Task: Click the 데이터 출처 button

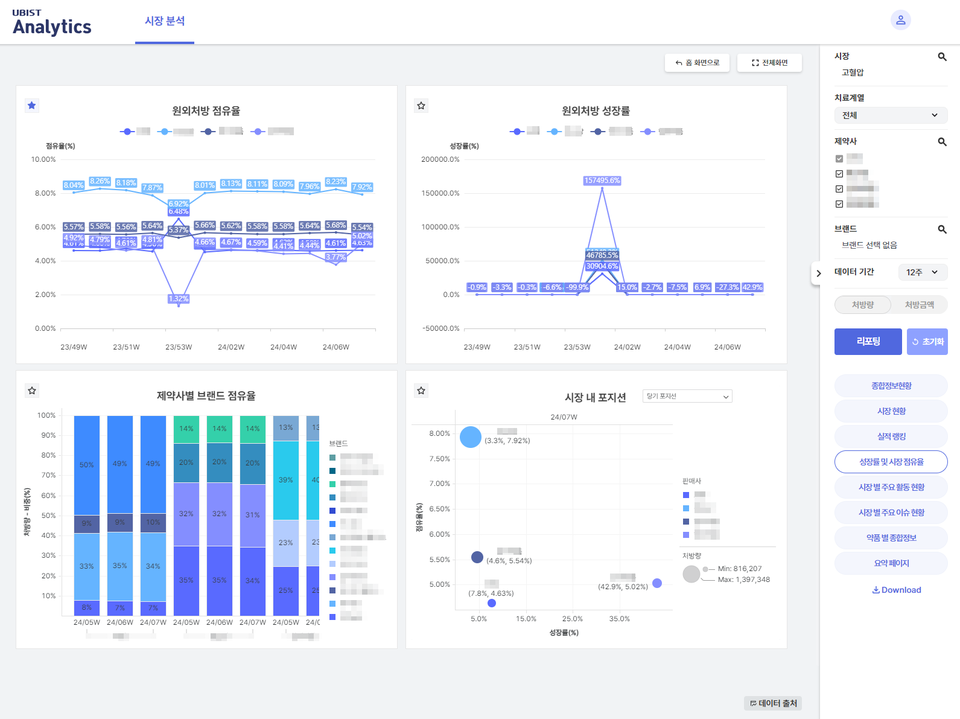Action: (x=773, y=704)
